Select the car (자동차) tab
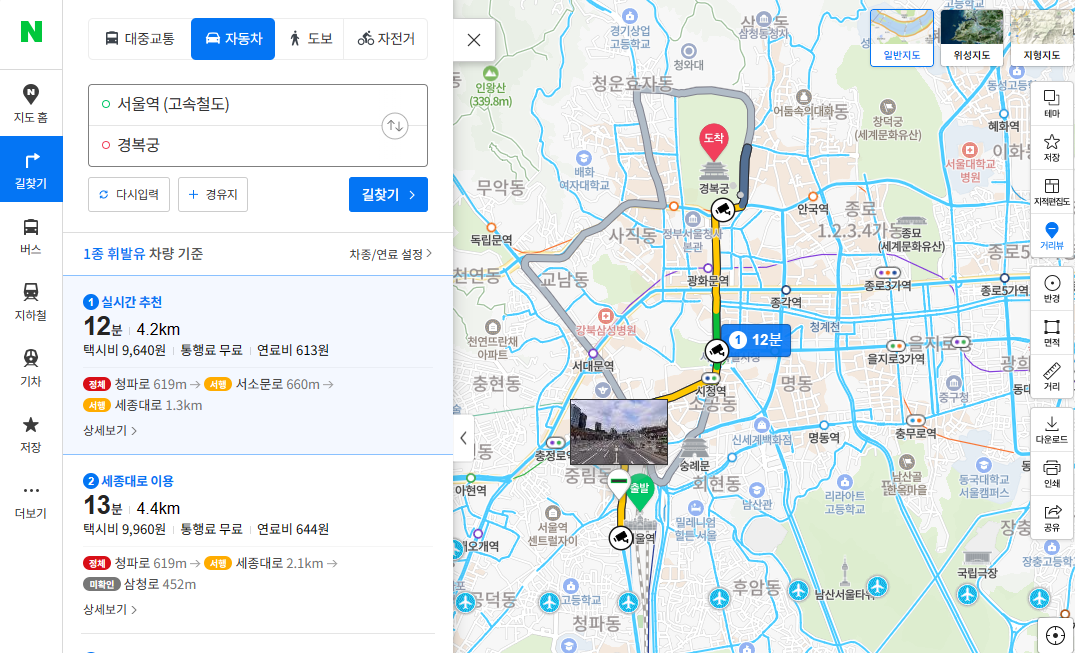Viewport: 1075px width, 653px height. (x=233, y=38)
